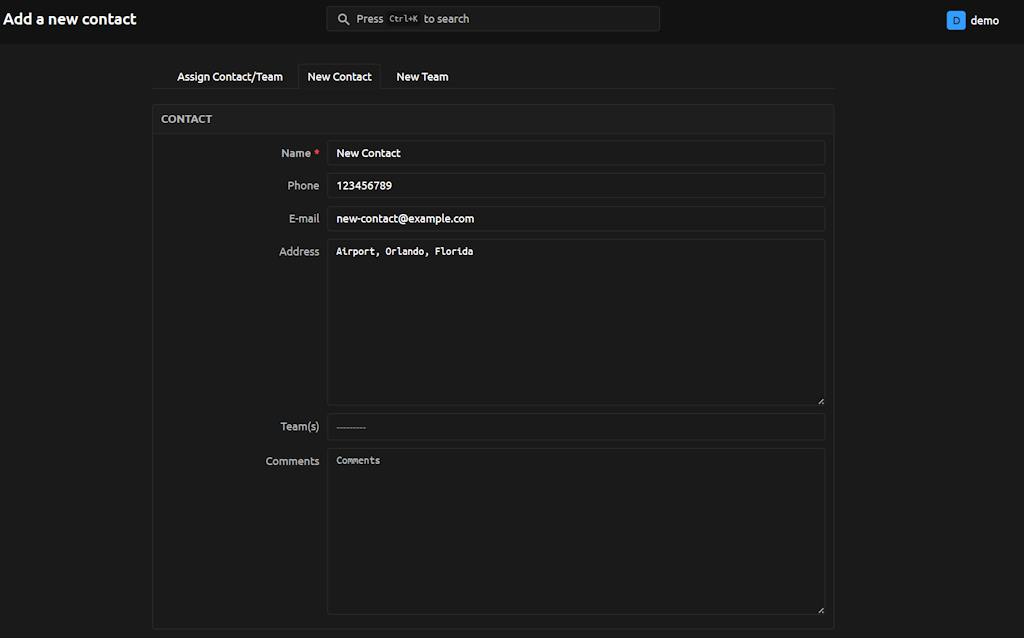Image resolution: width=1024 pixels, height=638 pixels.
Task: Switch to the Assign Contact/Team tab
Action: point(230,77)
